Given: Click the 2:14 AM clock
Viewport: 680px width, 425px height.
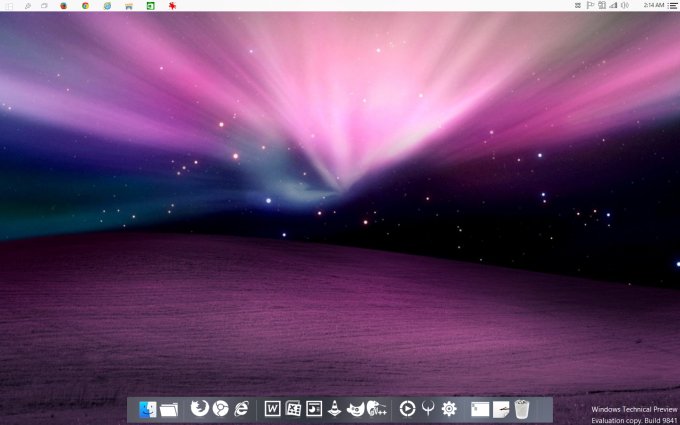Looking at the screenshot, I should [x=654, y=5].
